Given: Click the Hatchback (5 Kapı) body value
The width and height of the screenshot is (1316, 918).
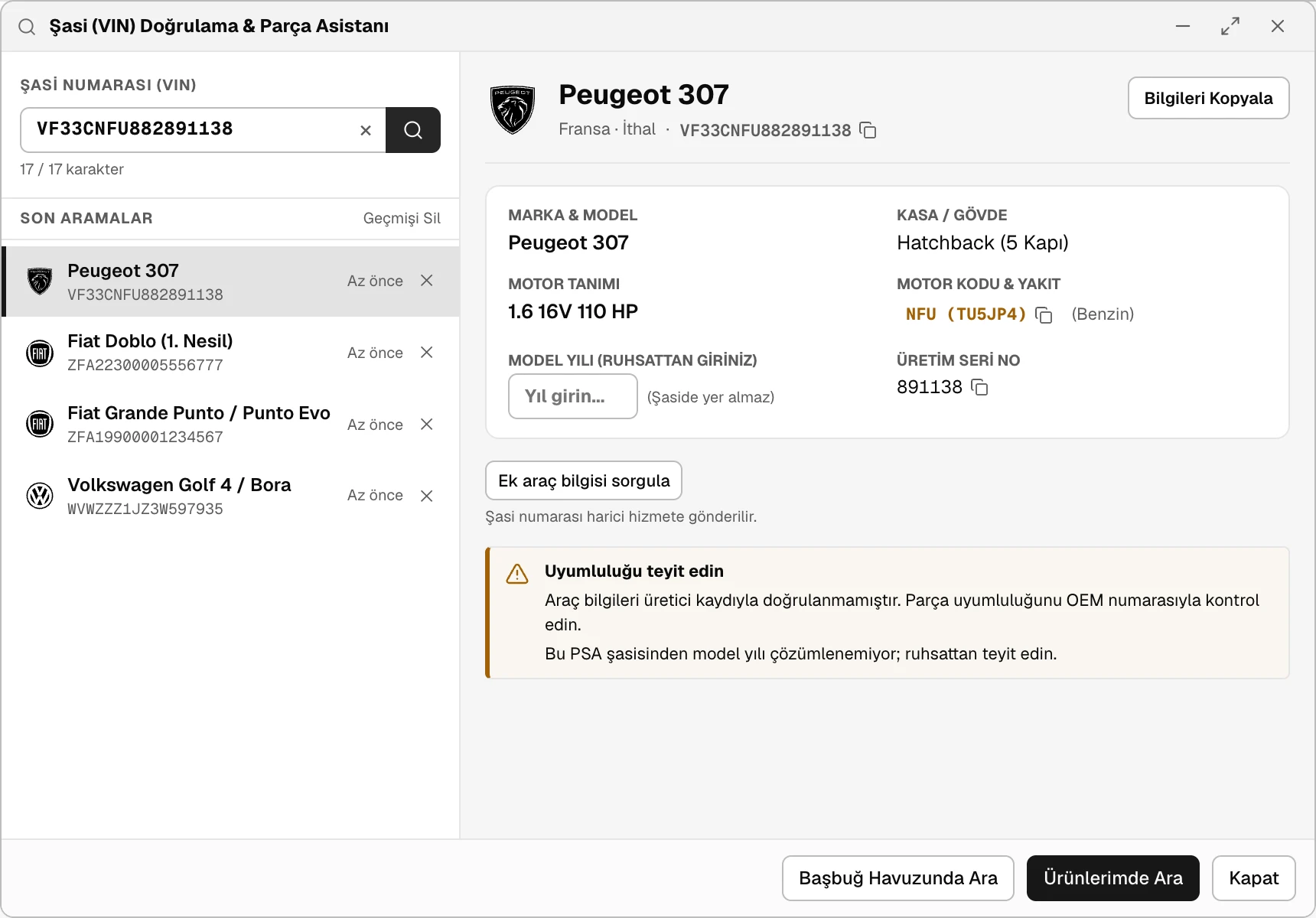Looking at the screenshot, I should click(982, 243).
